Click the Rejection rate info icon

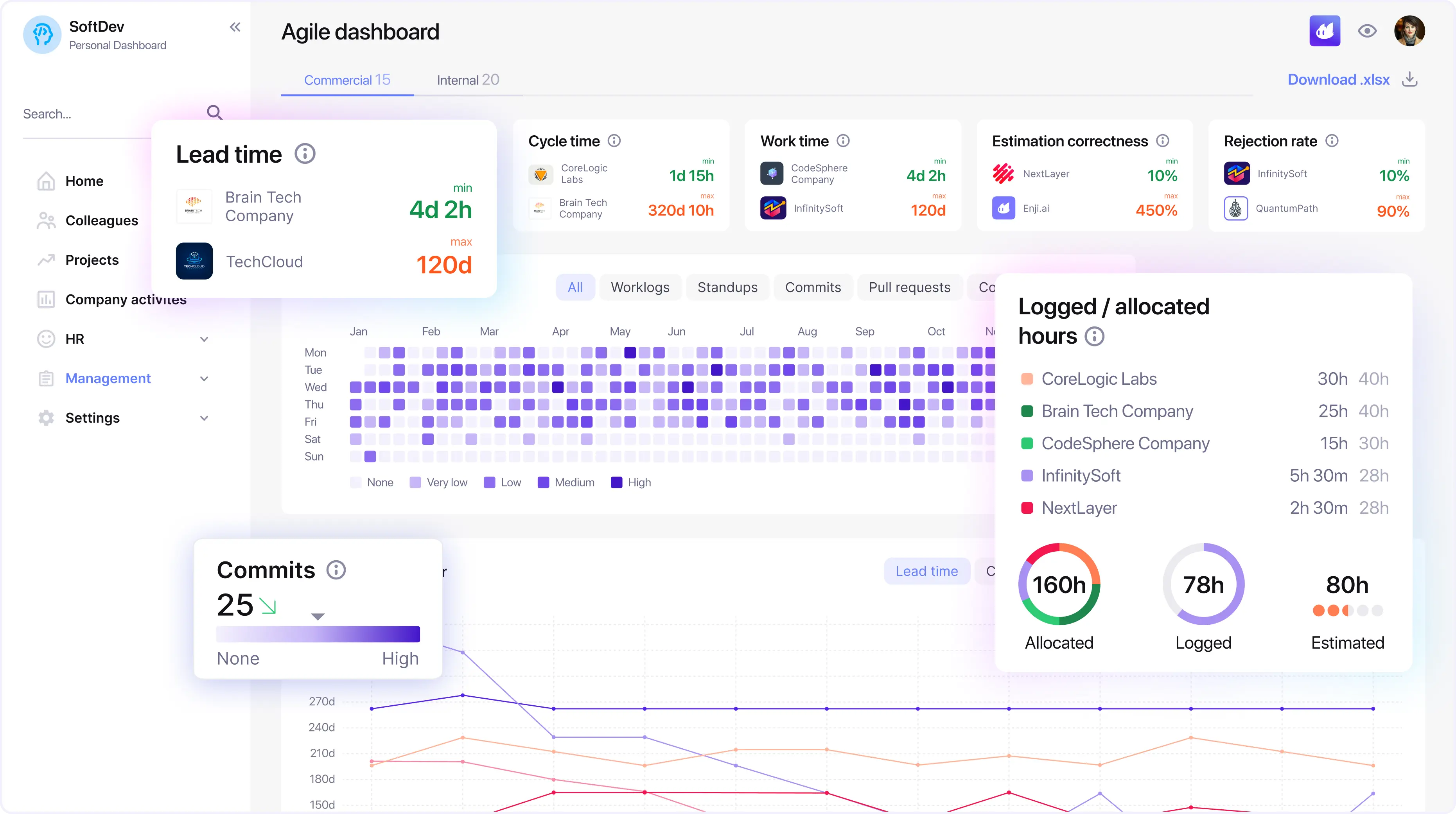(1332, 141)
